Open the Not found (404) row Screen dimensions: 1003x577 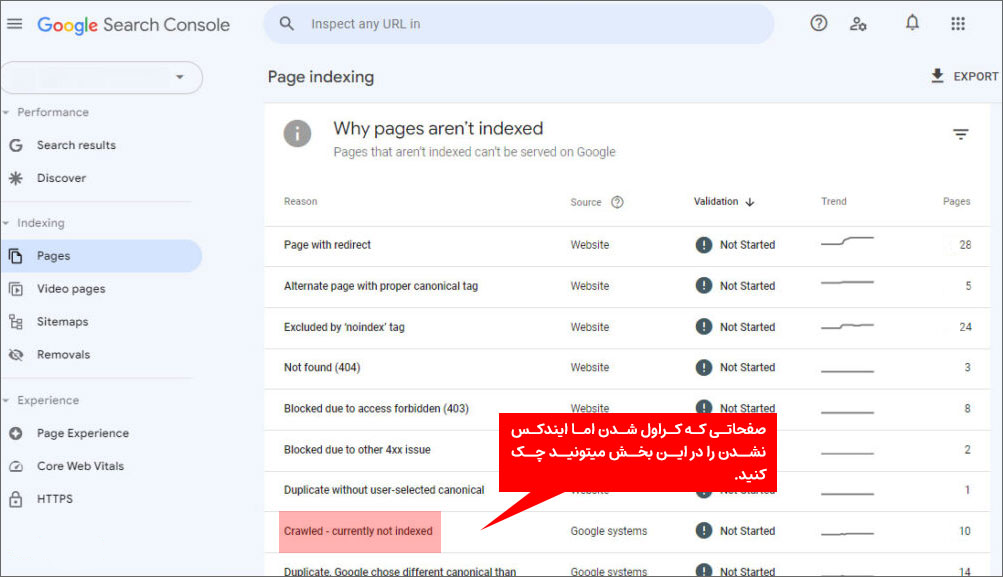628,368
